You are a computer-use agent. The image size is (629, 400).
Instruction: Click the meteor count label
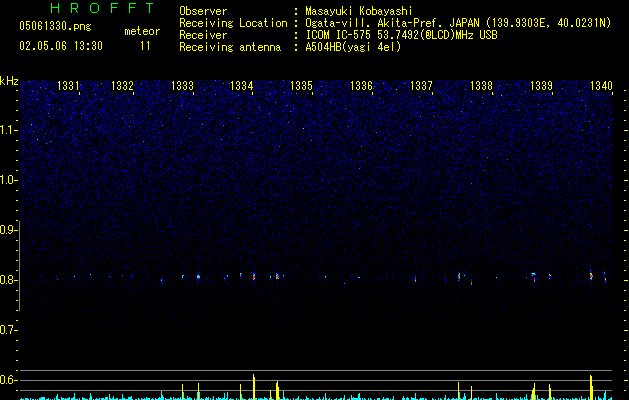pos(142,31)
